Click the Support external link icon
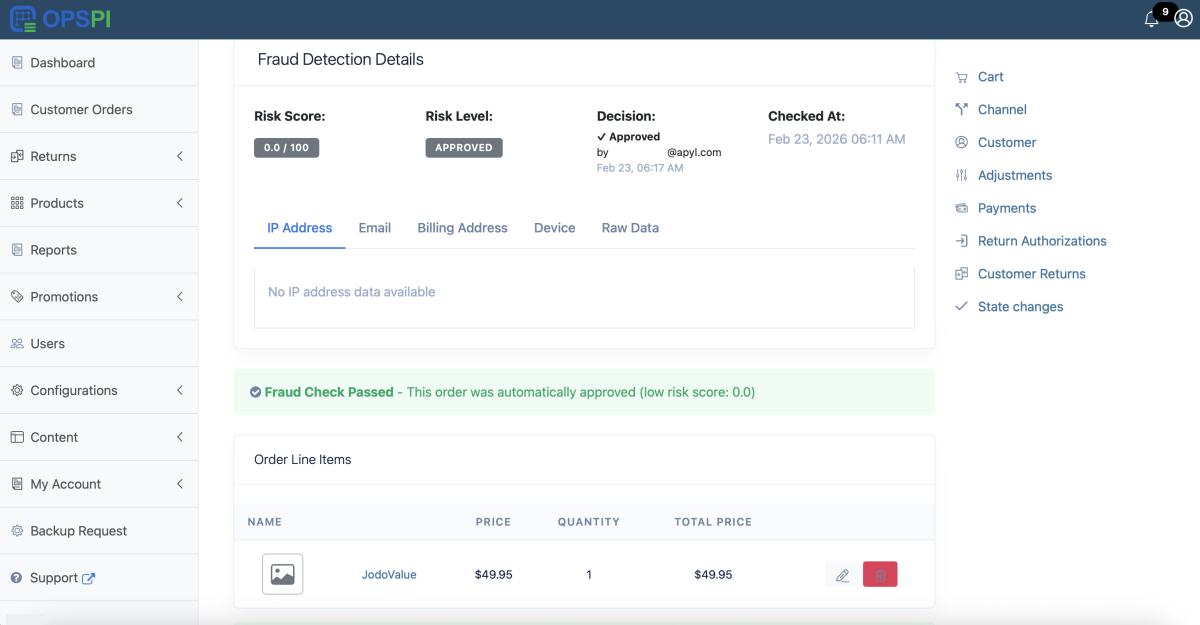The width and height of the screenshot is (1200, 625). [88, 578]
